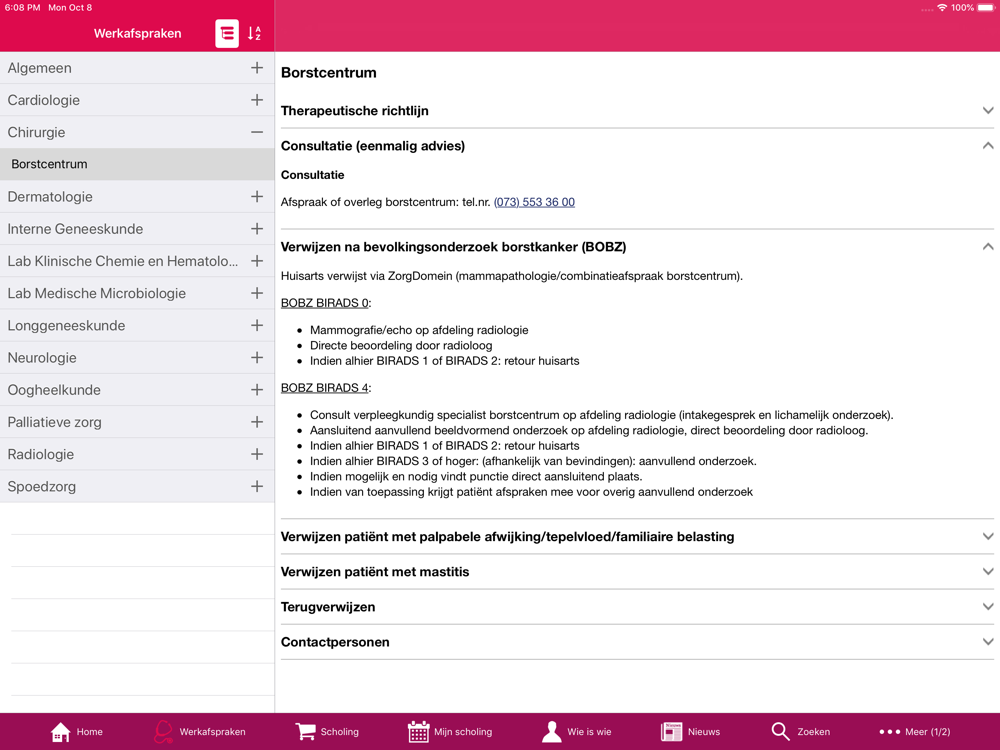Switch to the Wie is wie label

pos(589,732)
